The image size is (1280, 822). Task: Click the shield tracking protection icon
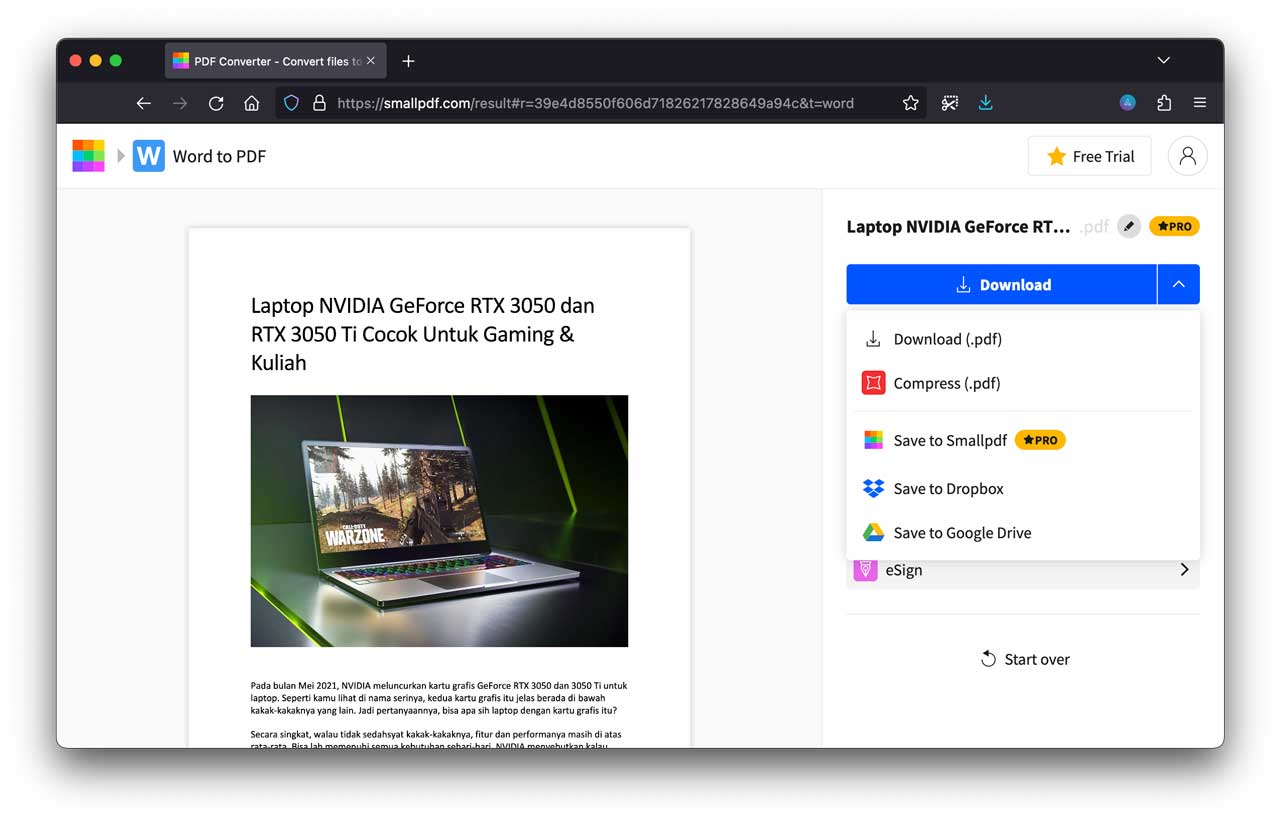(x=292, y=103)
